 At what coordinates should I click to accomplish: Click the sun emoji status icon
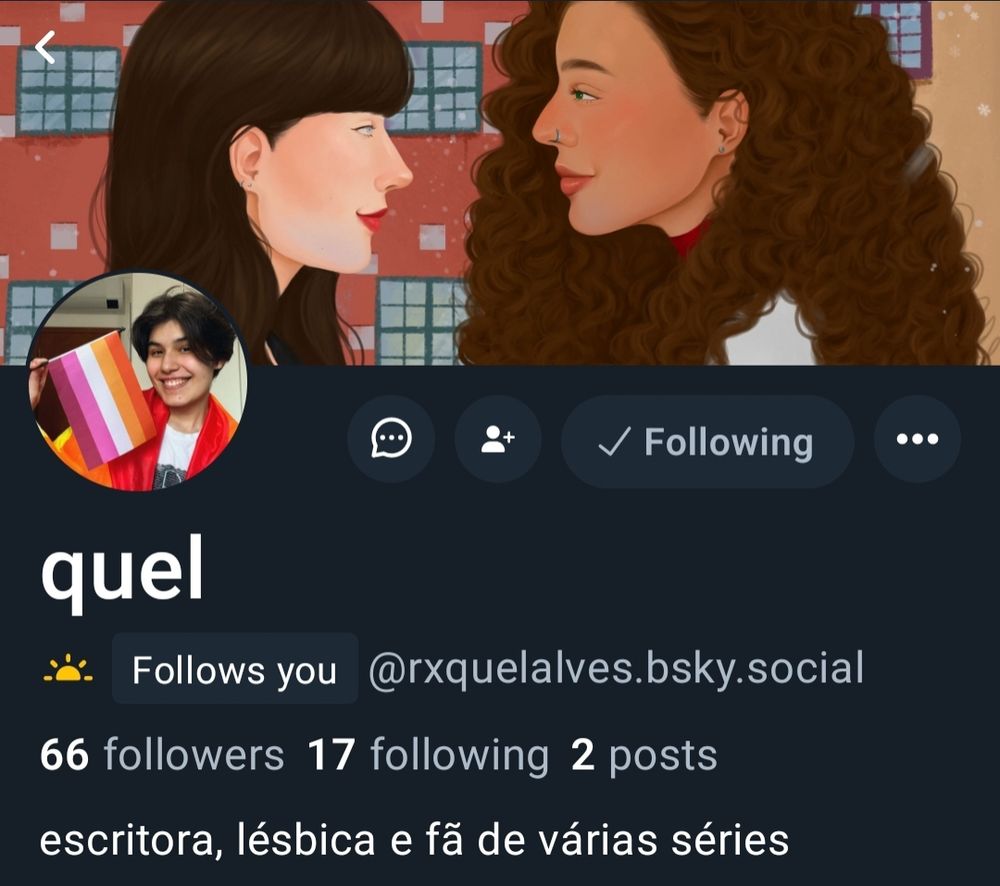(68, 669)
